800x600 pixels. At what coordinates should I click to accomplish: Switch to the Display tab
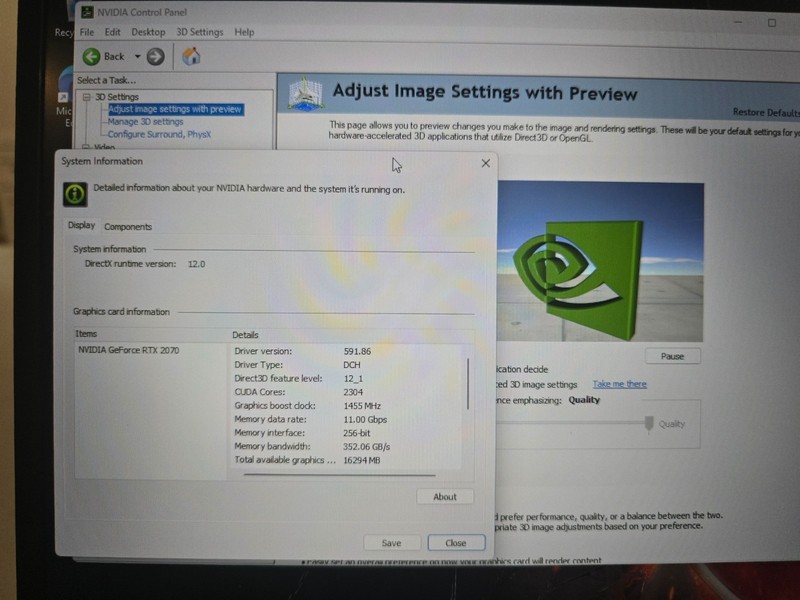click(x=81, y=225)
